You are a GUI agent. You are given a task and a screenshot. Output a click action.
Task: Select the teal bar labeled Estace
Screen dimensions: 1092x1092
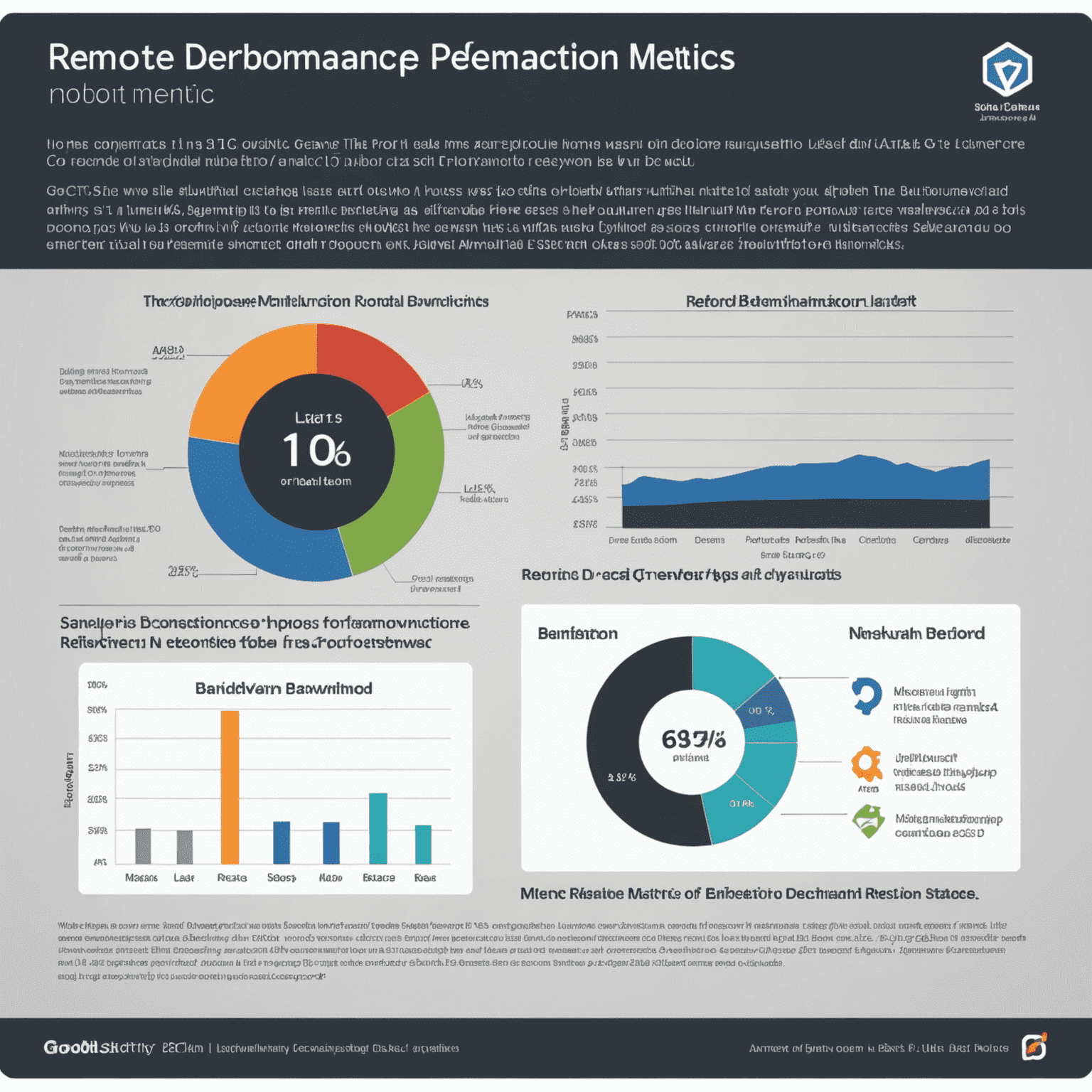(378, 828)
